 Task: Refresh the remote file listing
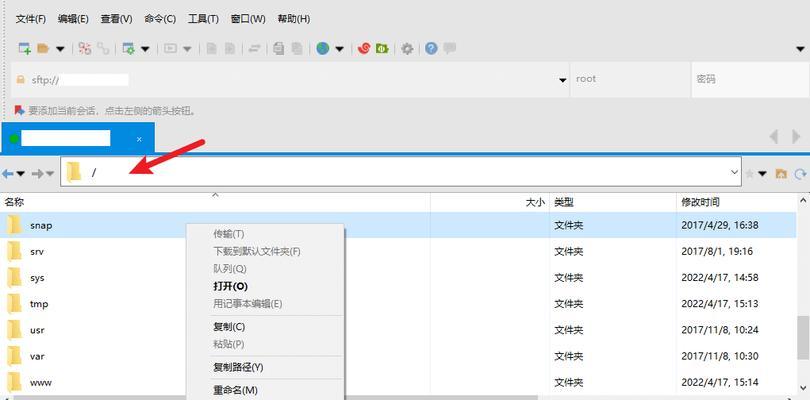800,174
